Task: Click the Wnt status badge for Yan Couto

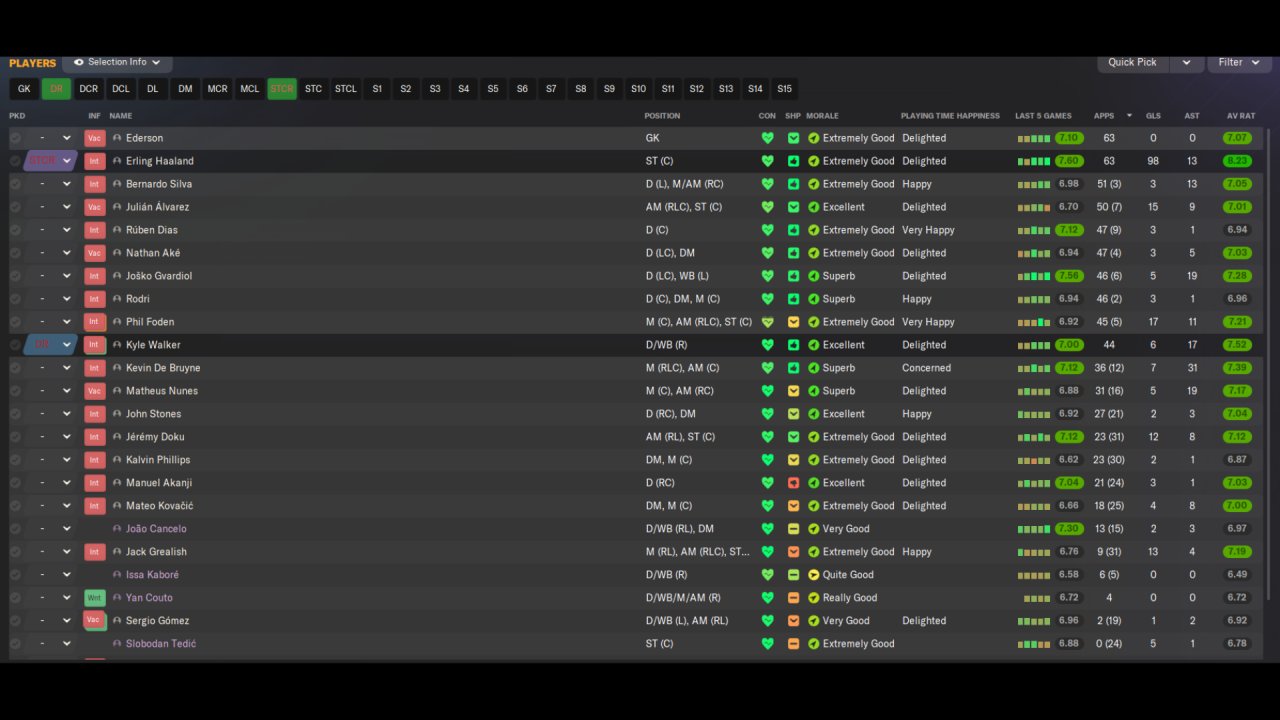Action: [94, 598]
